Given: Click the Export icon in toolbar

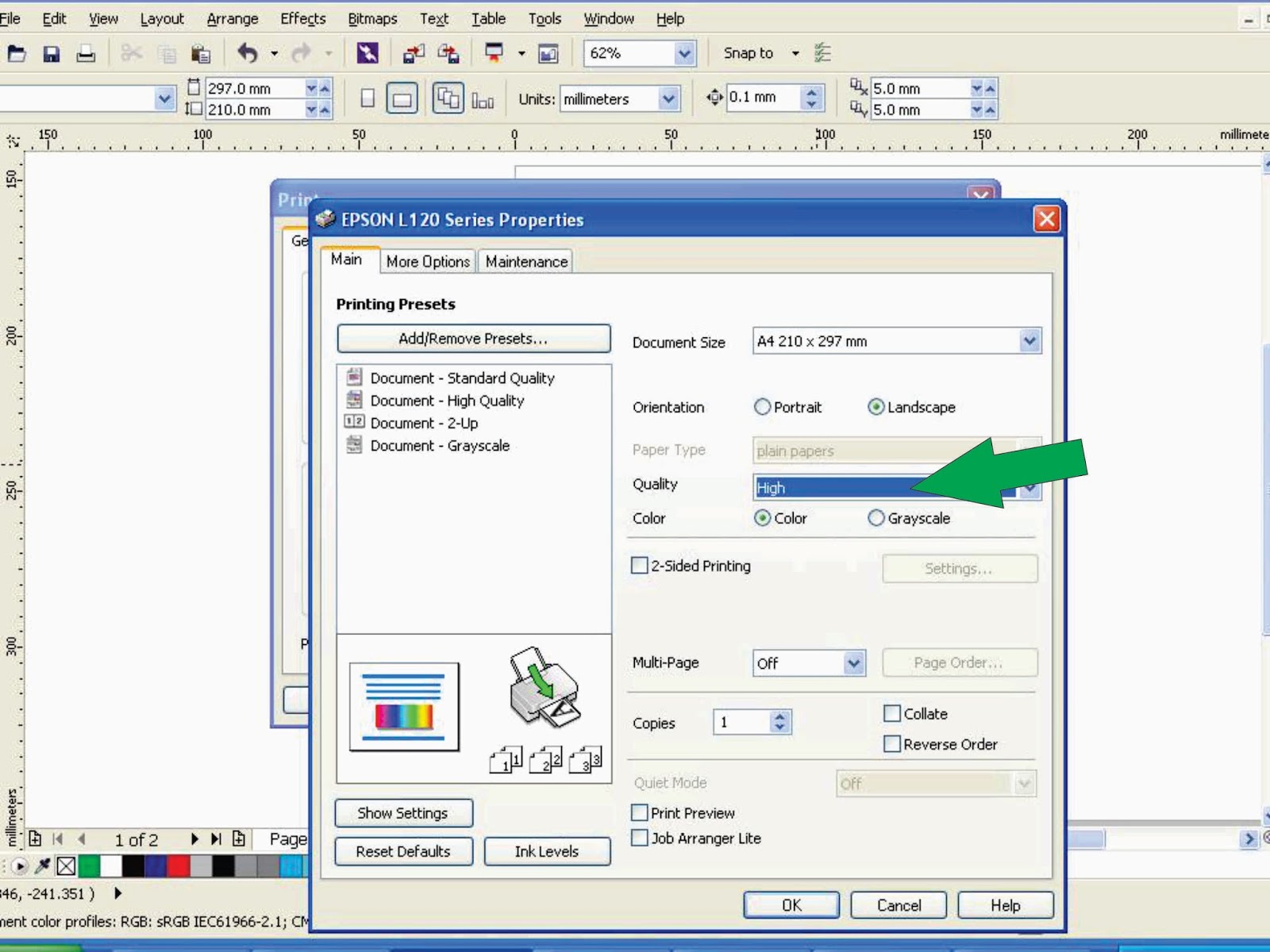Looking at the screenshot, I should click(x=448, y=53).
